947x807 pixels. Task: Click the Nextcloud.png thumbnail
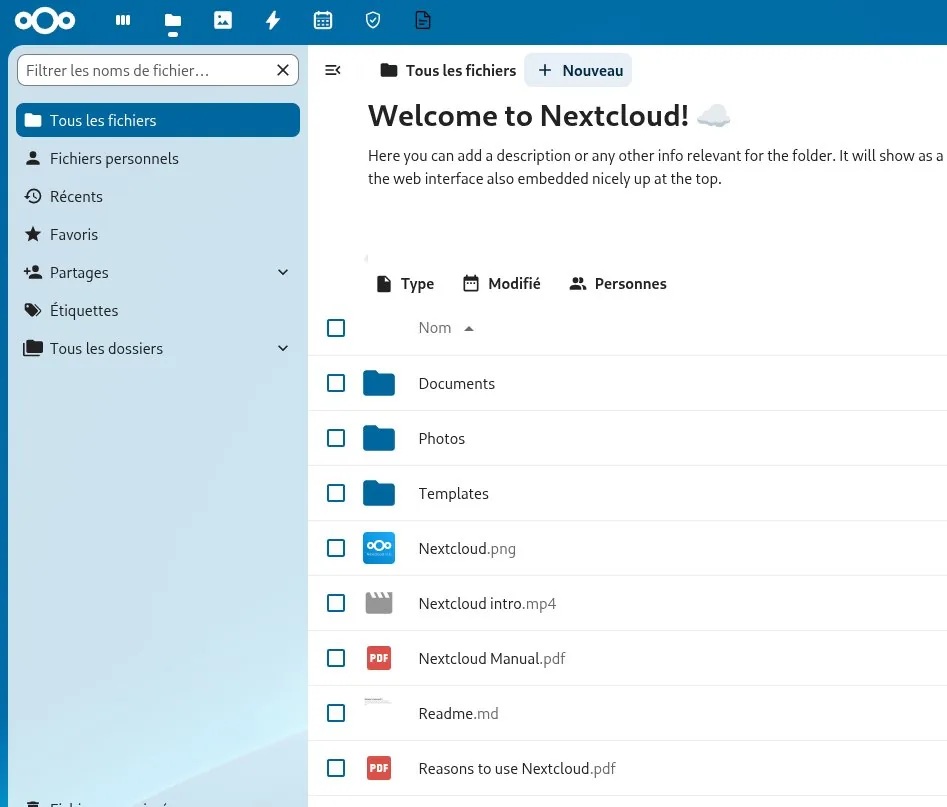click(379, 548)
